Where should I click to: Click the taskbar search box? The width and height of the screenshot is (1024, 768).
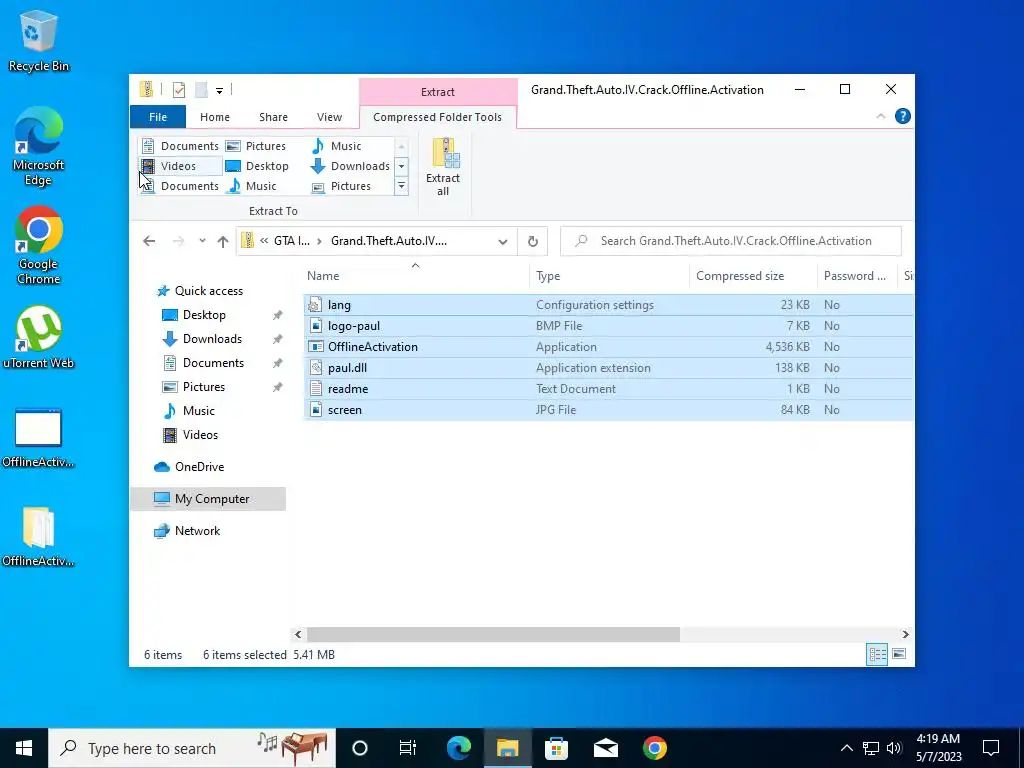192,748
